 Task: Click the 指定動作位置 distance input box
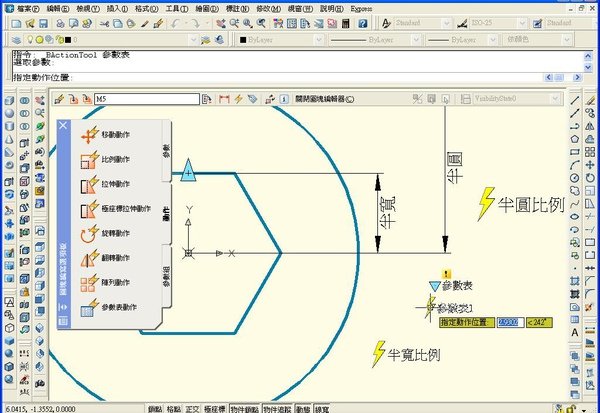[x=510, y=322]
